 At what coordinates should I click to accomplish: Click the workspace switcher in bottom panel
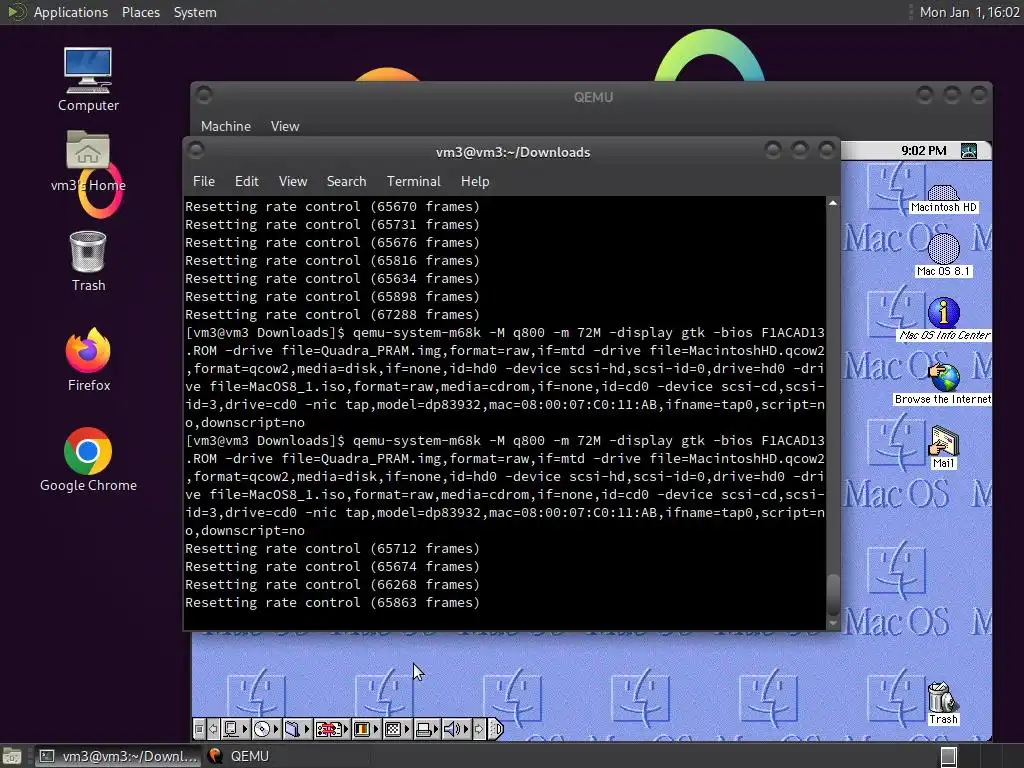(948, 756)
